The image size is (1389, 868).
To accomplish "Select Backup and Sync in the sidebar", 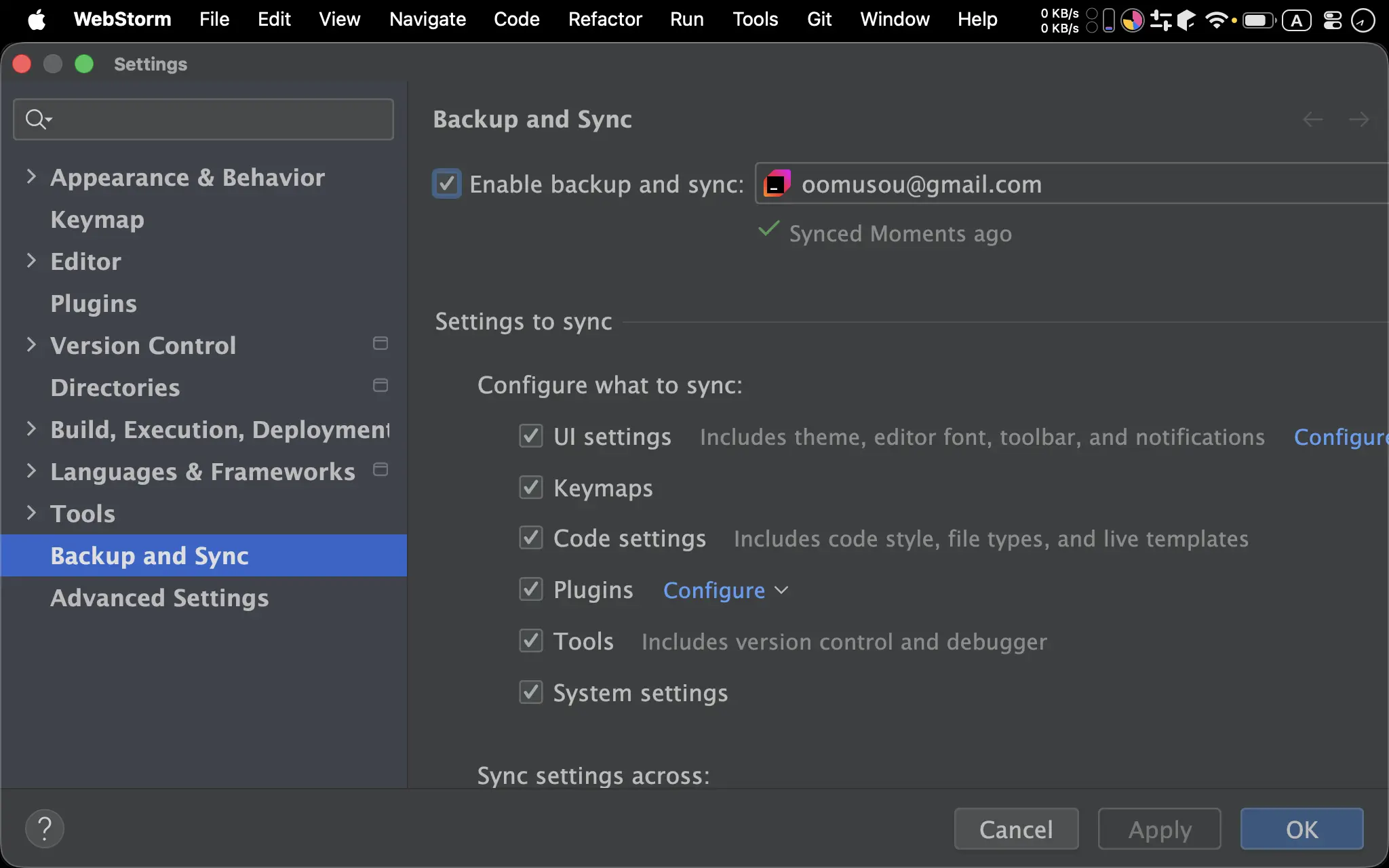I will 203,555.
